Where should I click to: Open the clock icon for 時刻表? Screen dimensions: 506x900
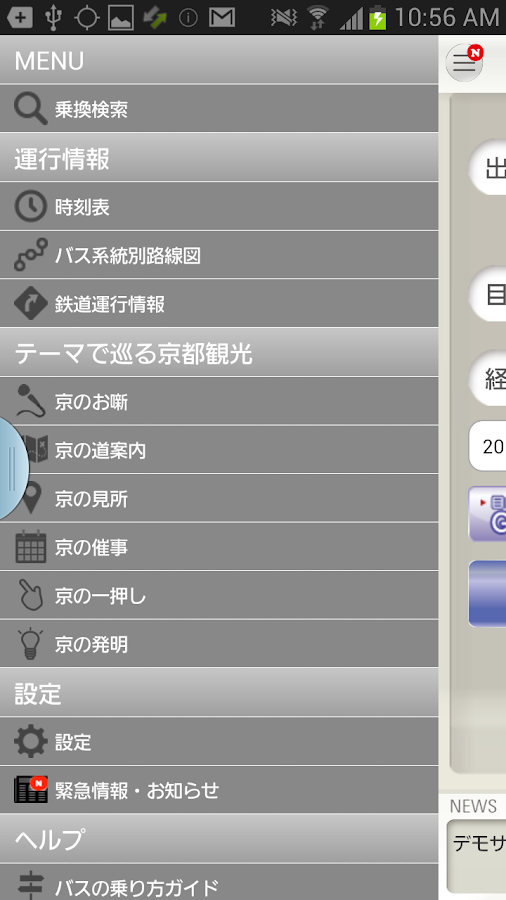point(30,207)
